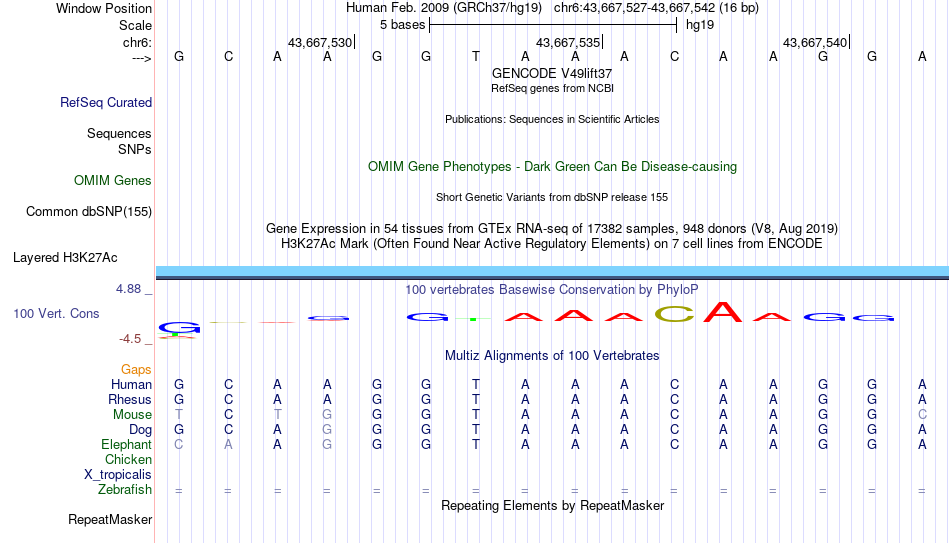Click the Scale label on the left
The height and width of the screenshot is (543, 950).
click(135, 25)
